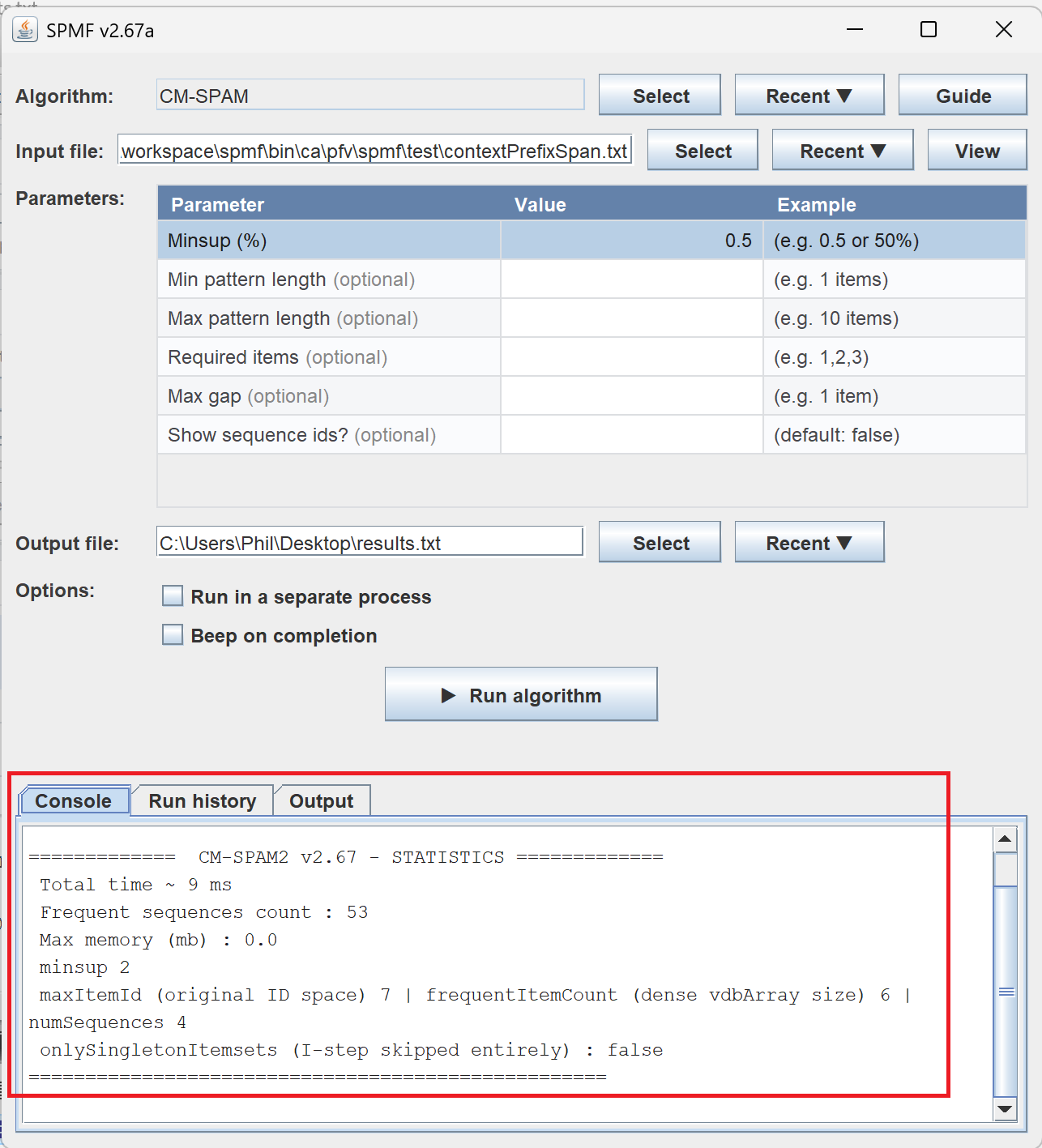Switch to the Run history tab
Image resolution: width=1042 pixels, height=1148 pixels.
click(x=203, y=801)
